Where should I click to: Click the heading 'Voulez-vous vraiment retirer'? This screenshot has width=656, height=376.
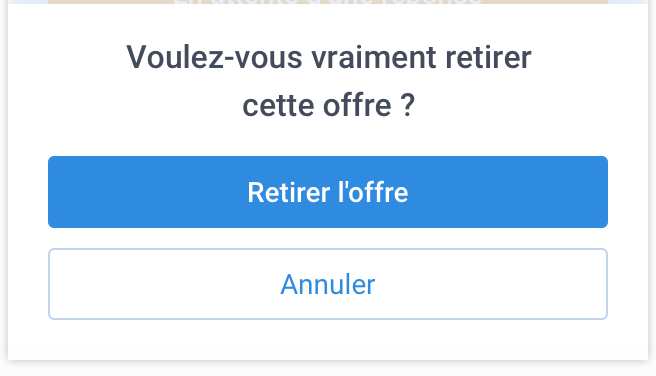(x=329, y=57)
